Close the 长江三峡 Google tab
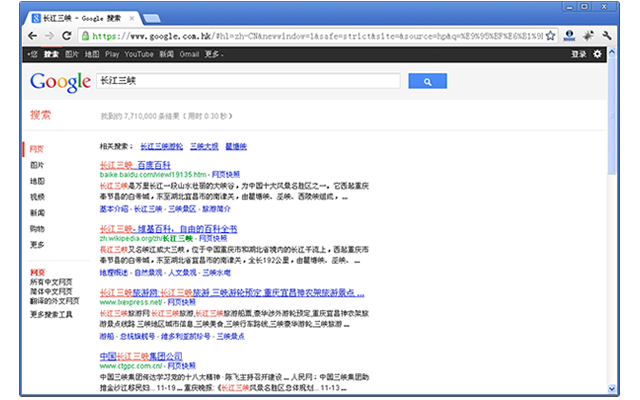 coord(131,18)
